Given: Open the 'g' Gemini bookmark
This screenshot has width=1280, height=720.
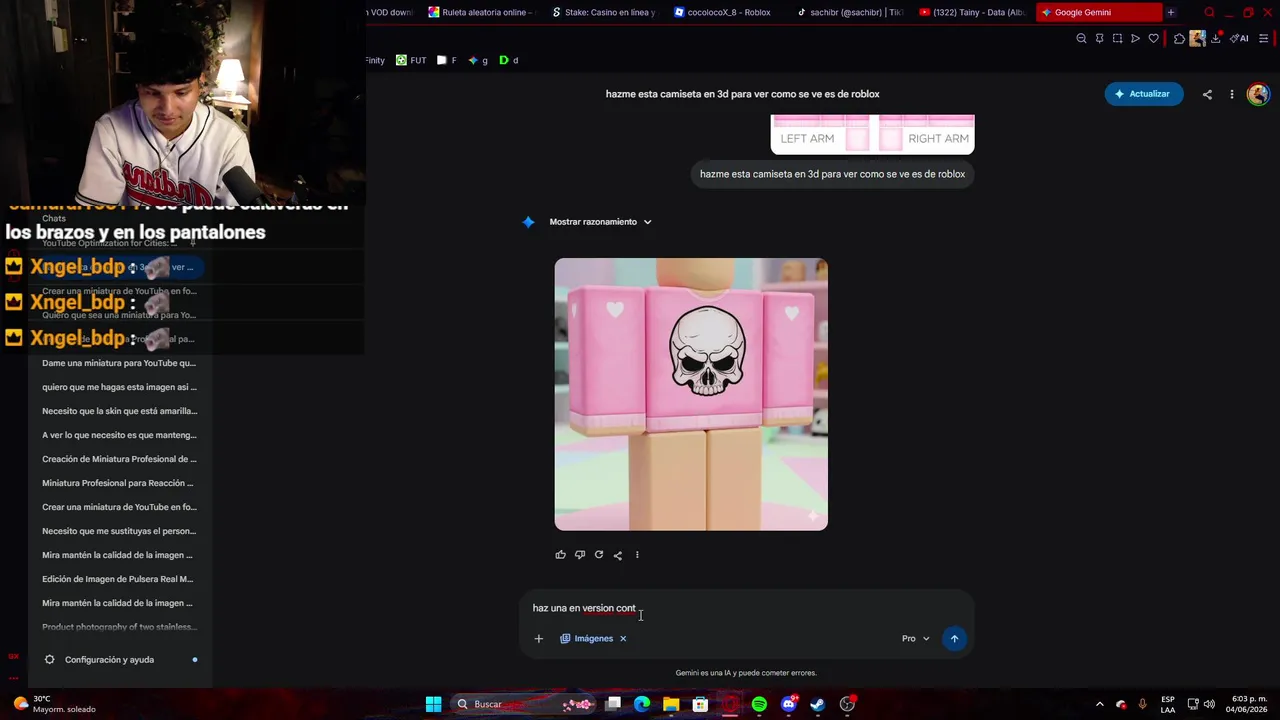Looking at the screenshot, I should pos(478,60).
